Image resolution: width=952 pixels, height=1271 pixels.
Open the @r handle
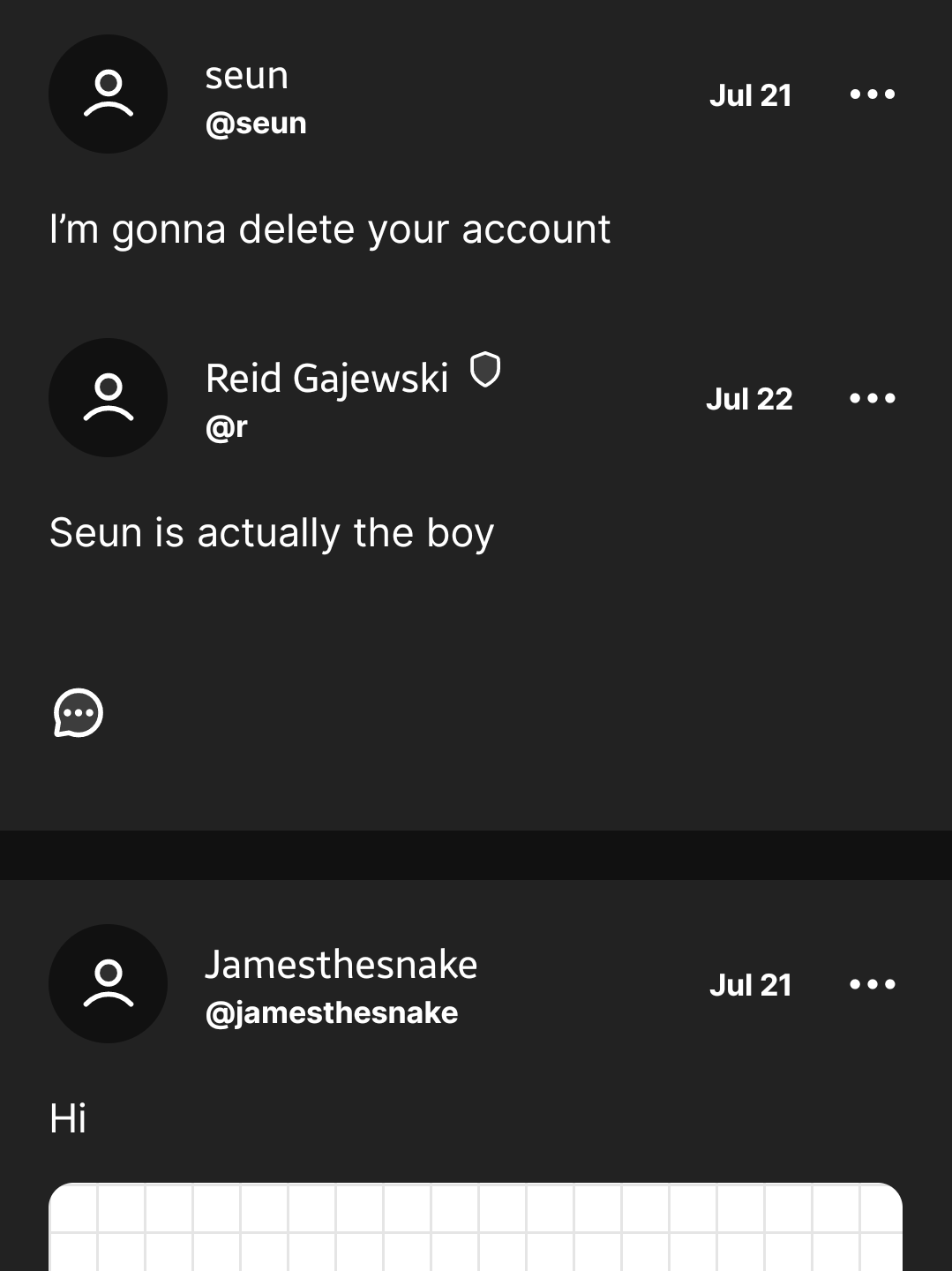[x=227, y=426]
